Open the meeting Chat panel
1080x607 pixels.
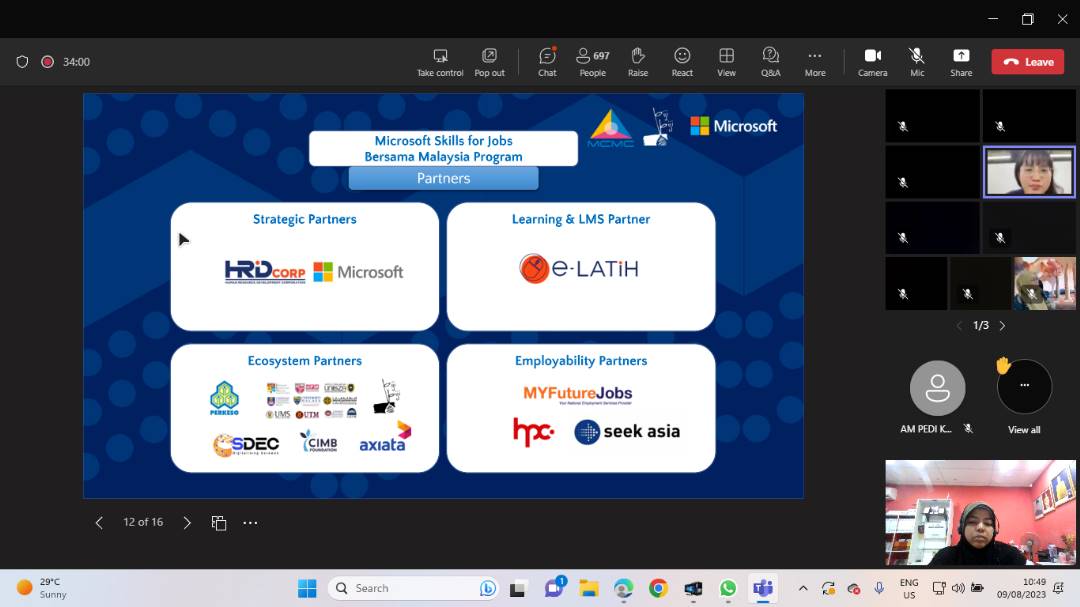tap(547, 62)
